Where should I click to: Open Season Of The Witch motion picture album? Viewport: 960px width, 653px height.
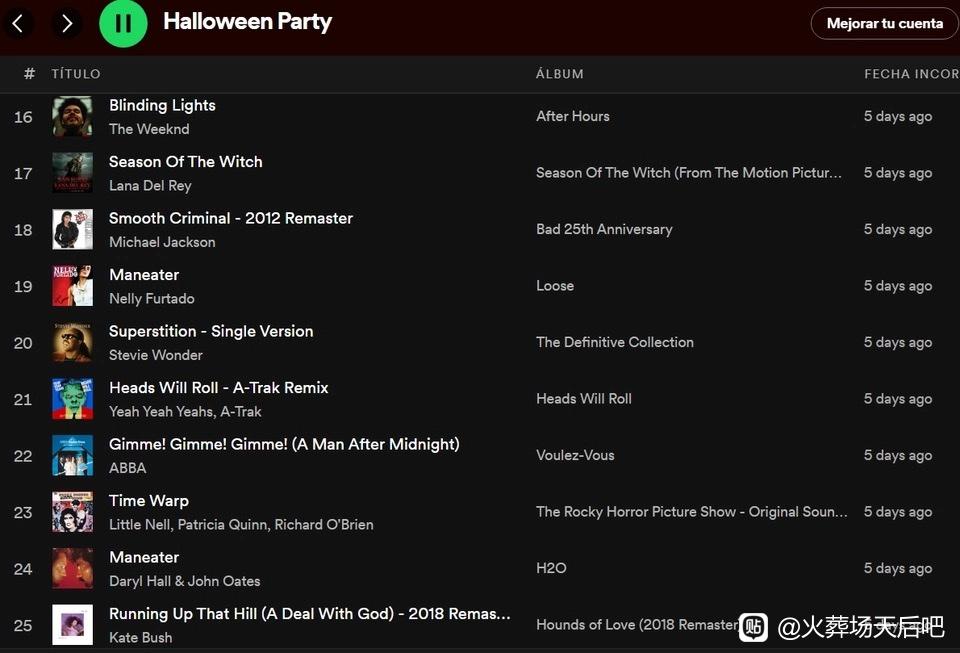[x=689, y=173]
